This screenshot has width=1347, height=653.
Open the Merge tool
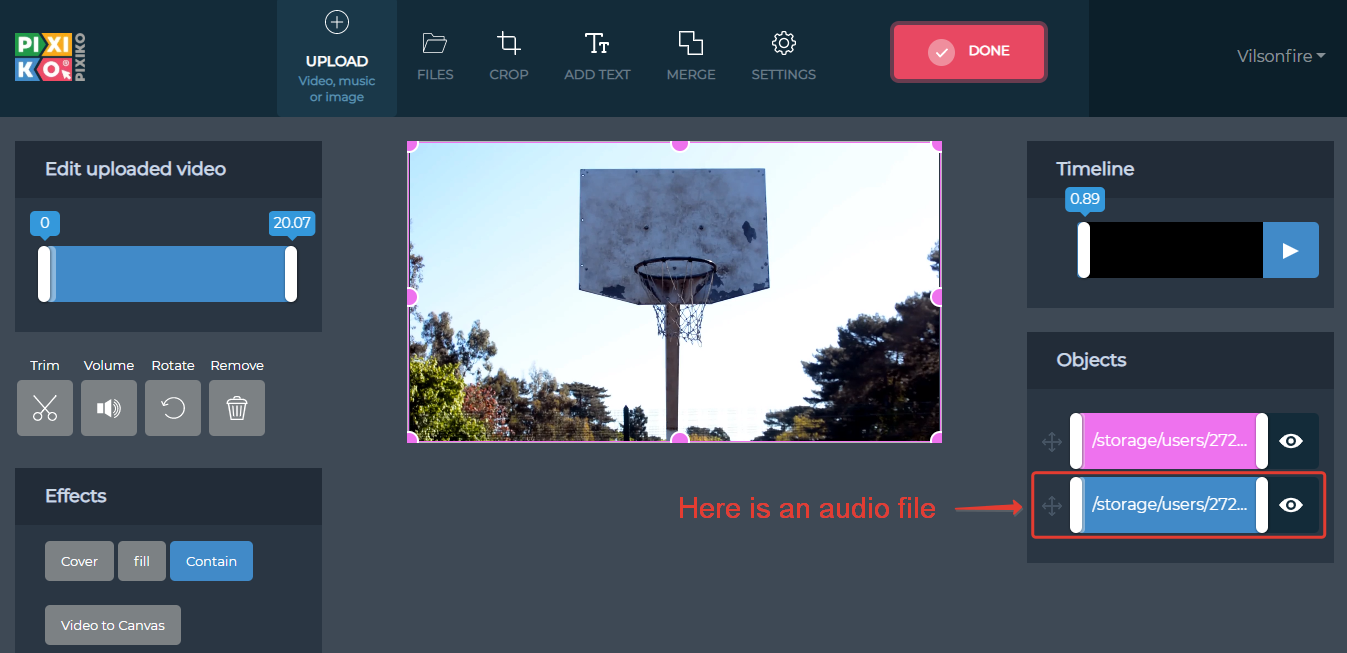(691, 57)
